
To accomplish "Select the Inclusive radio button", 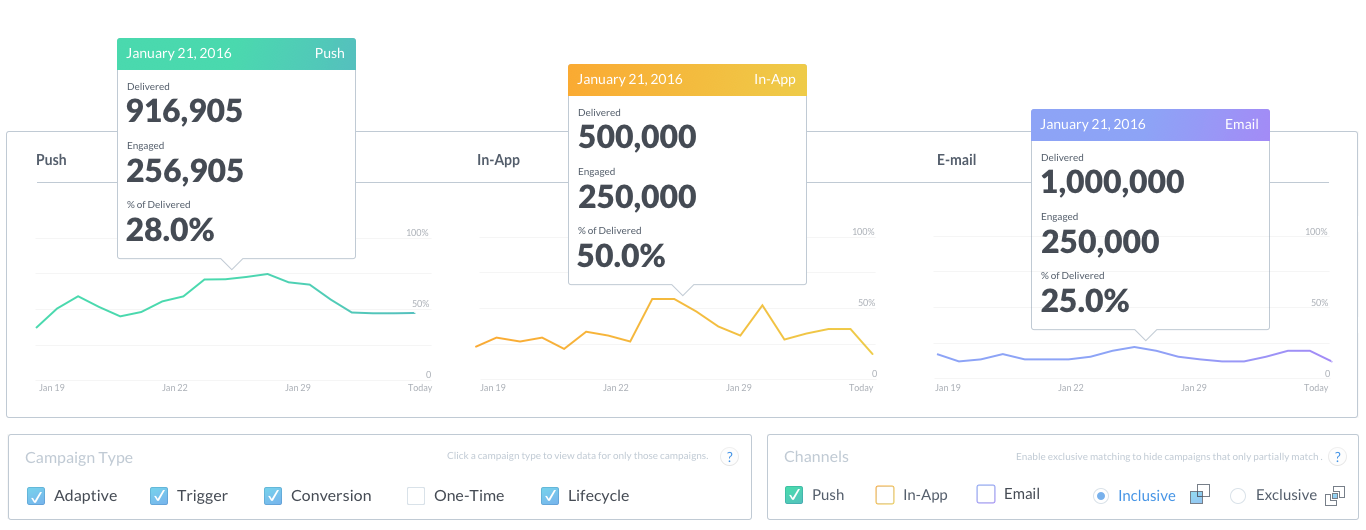I will pos(1102,495).
